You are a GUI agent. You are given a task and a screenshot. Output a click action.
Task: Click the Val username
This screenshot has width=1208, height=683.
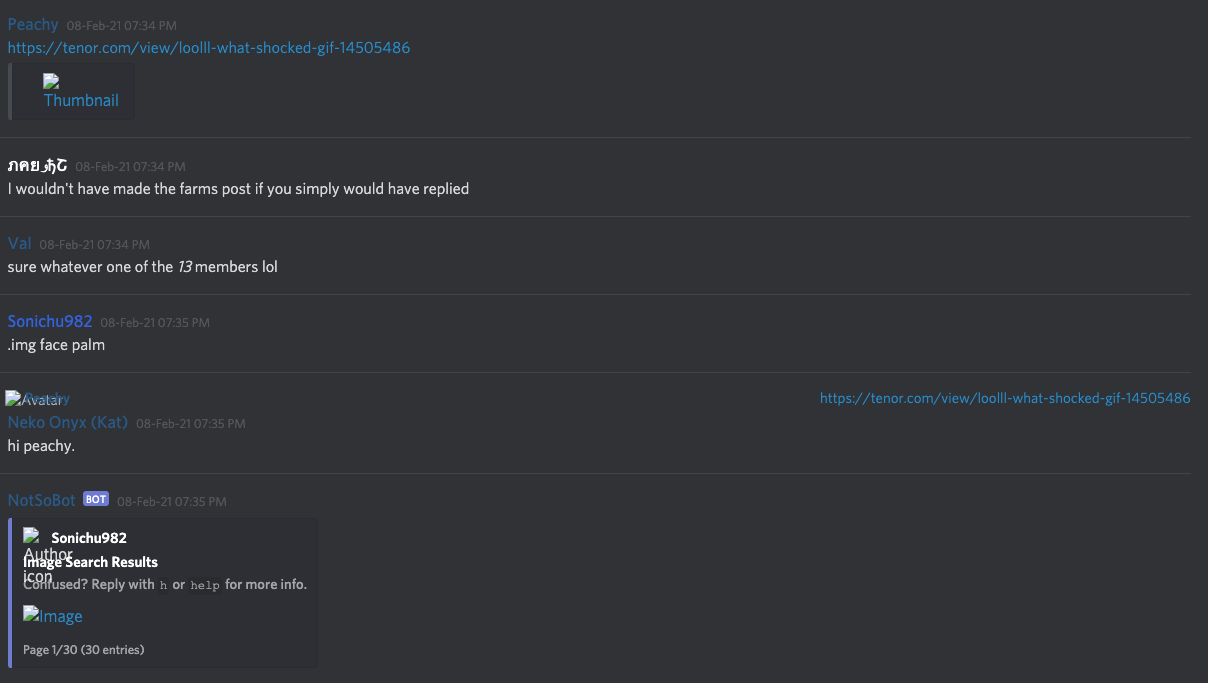20,243
